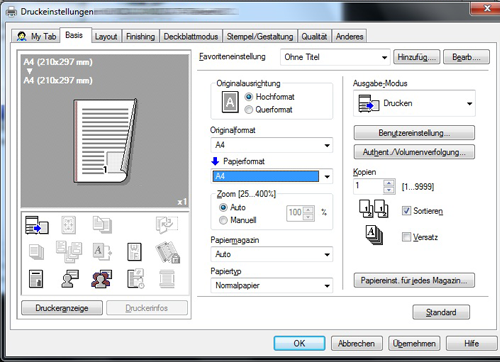Enable the Versatz checkbox

tap(406, 237)
